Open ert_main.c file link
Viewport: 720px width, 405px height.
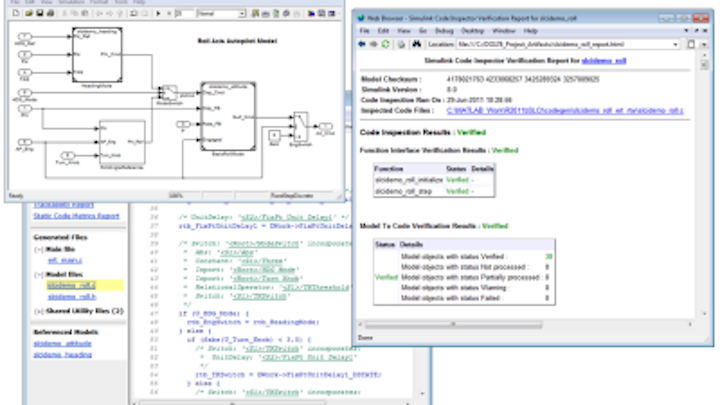click(65, 260)
